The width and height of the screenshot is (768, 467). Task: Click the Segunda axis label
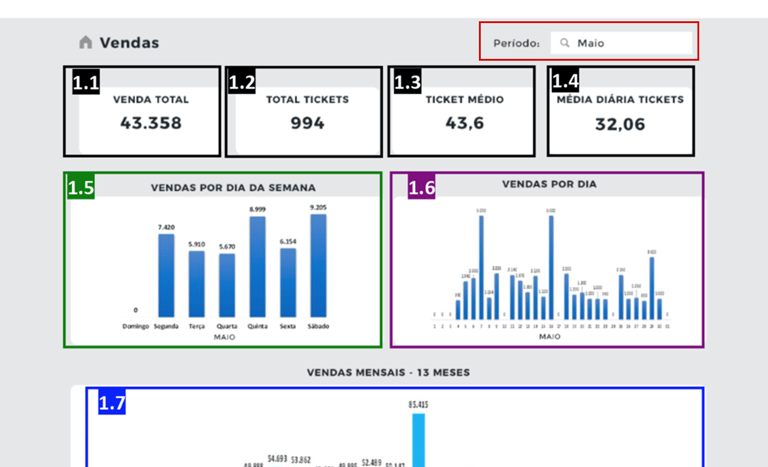pyautogui.click(x=166, y=326)
